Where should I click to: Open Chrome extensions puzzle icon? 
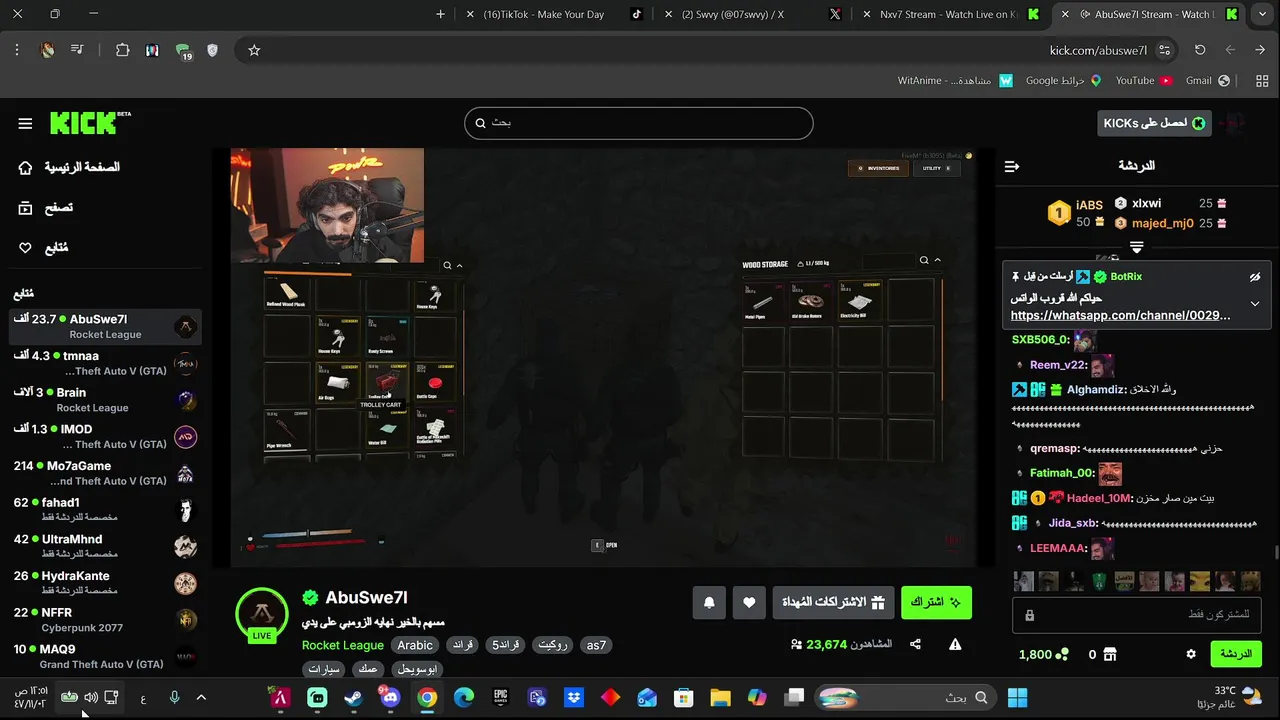(x=122, y=50)
